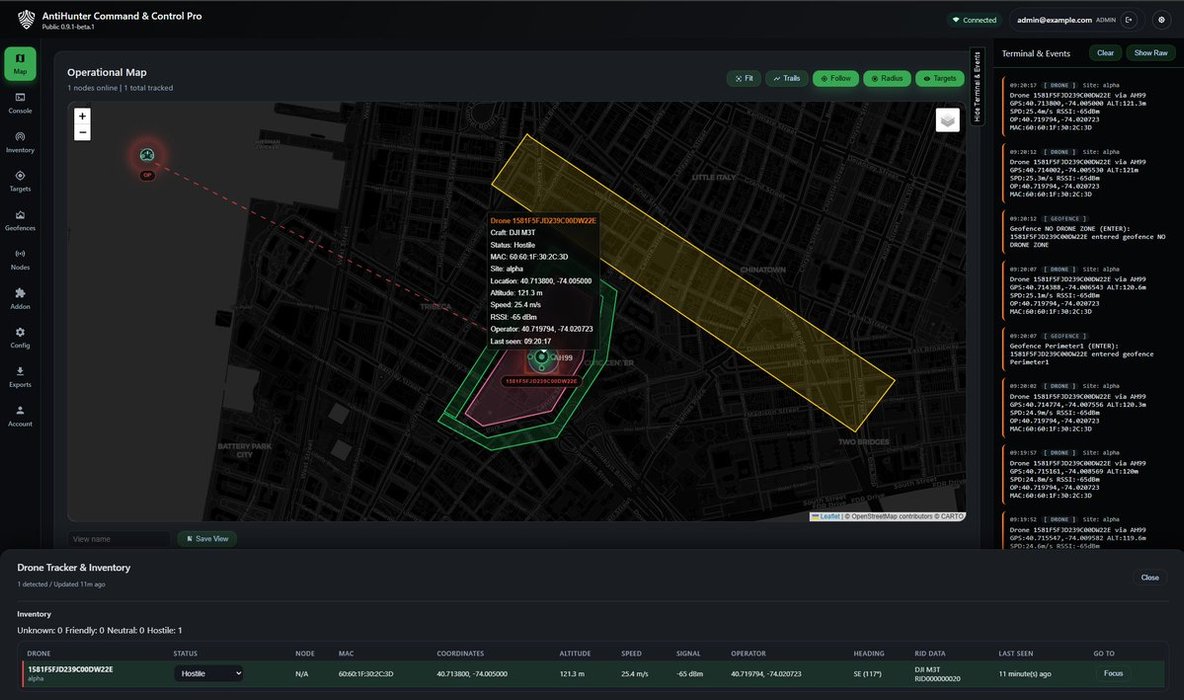This screenshot has height=700, width=1184.
Task: Open the Config sidebar item
Action: pyautogui.click(x=20, y=337)
